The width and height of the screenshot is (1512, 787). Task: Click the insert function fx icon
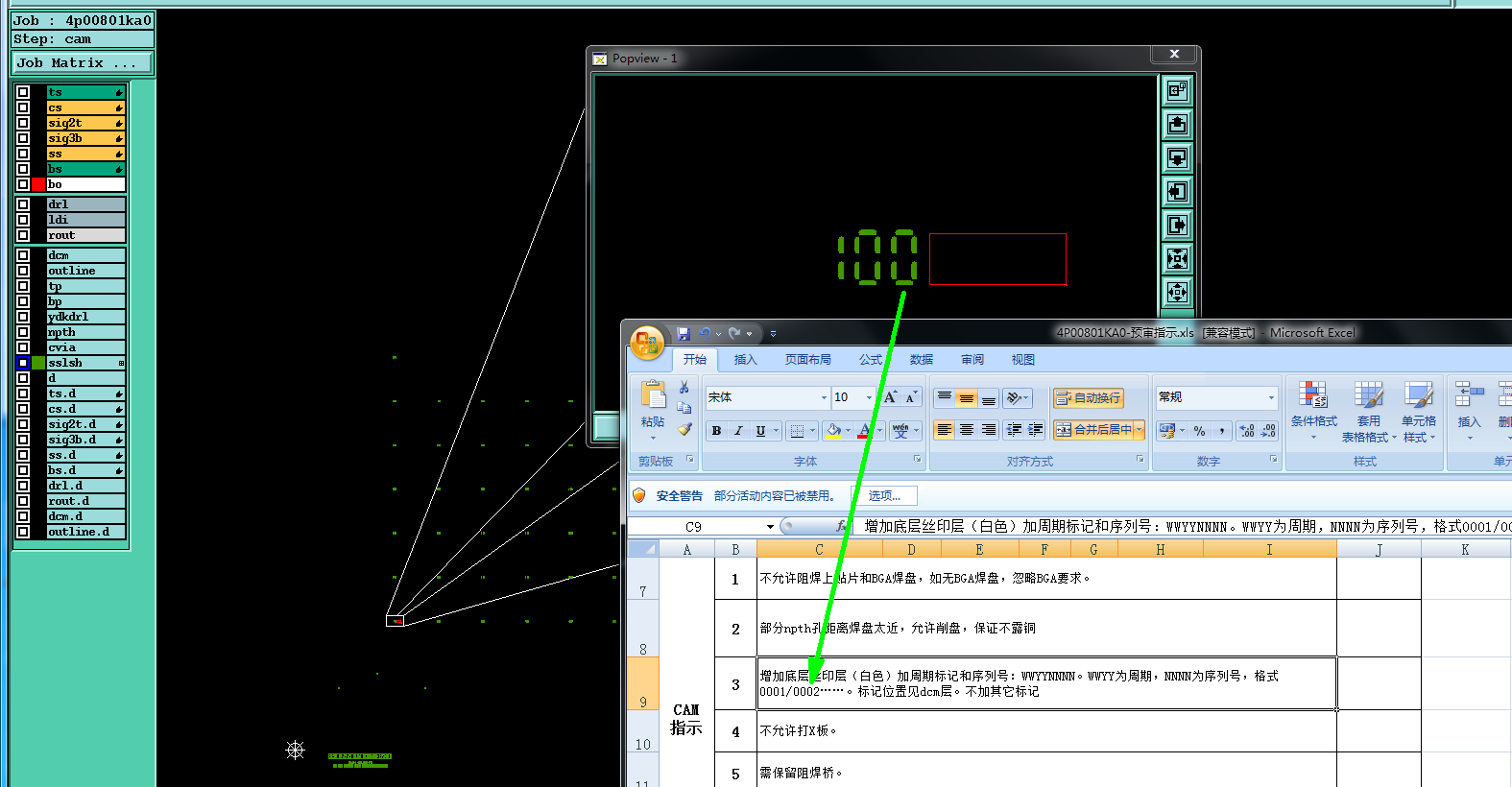click(x=841, y=526)
